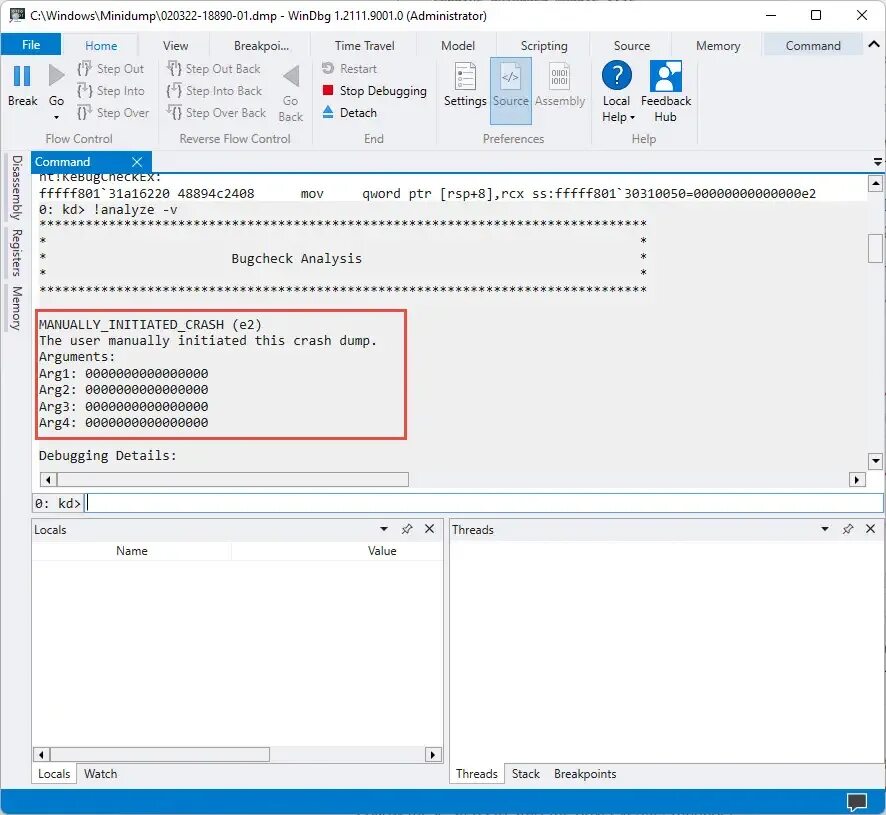
Task: Click Step Out Back button
Action: 214,68
